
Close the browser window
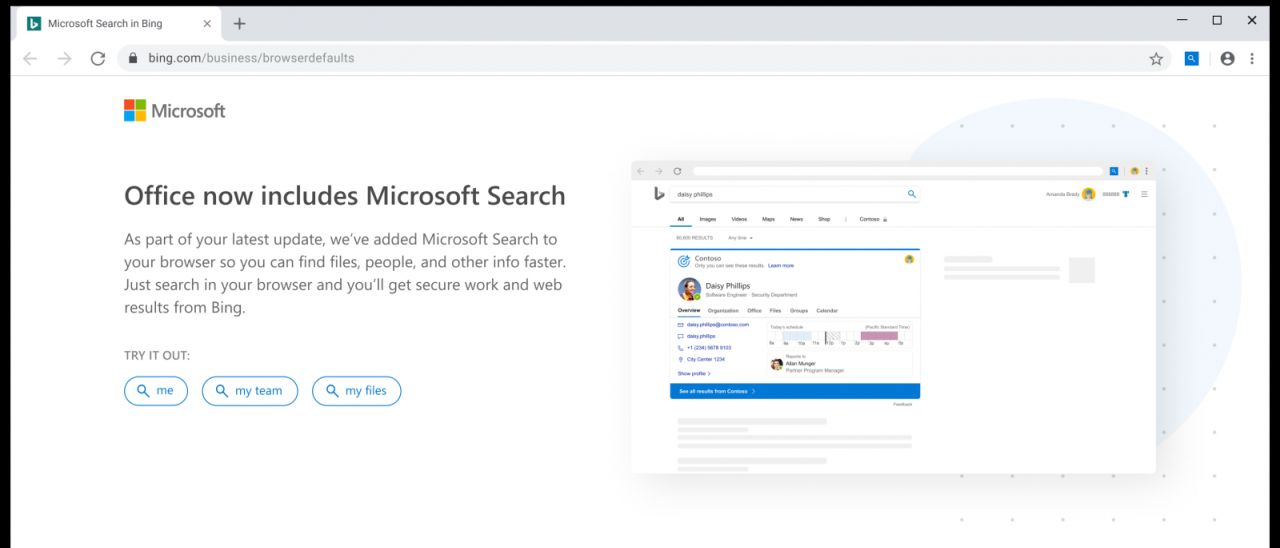coord(1252,20)
